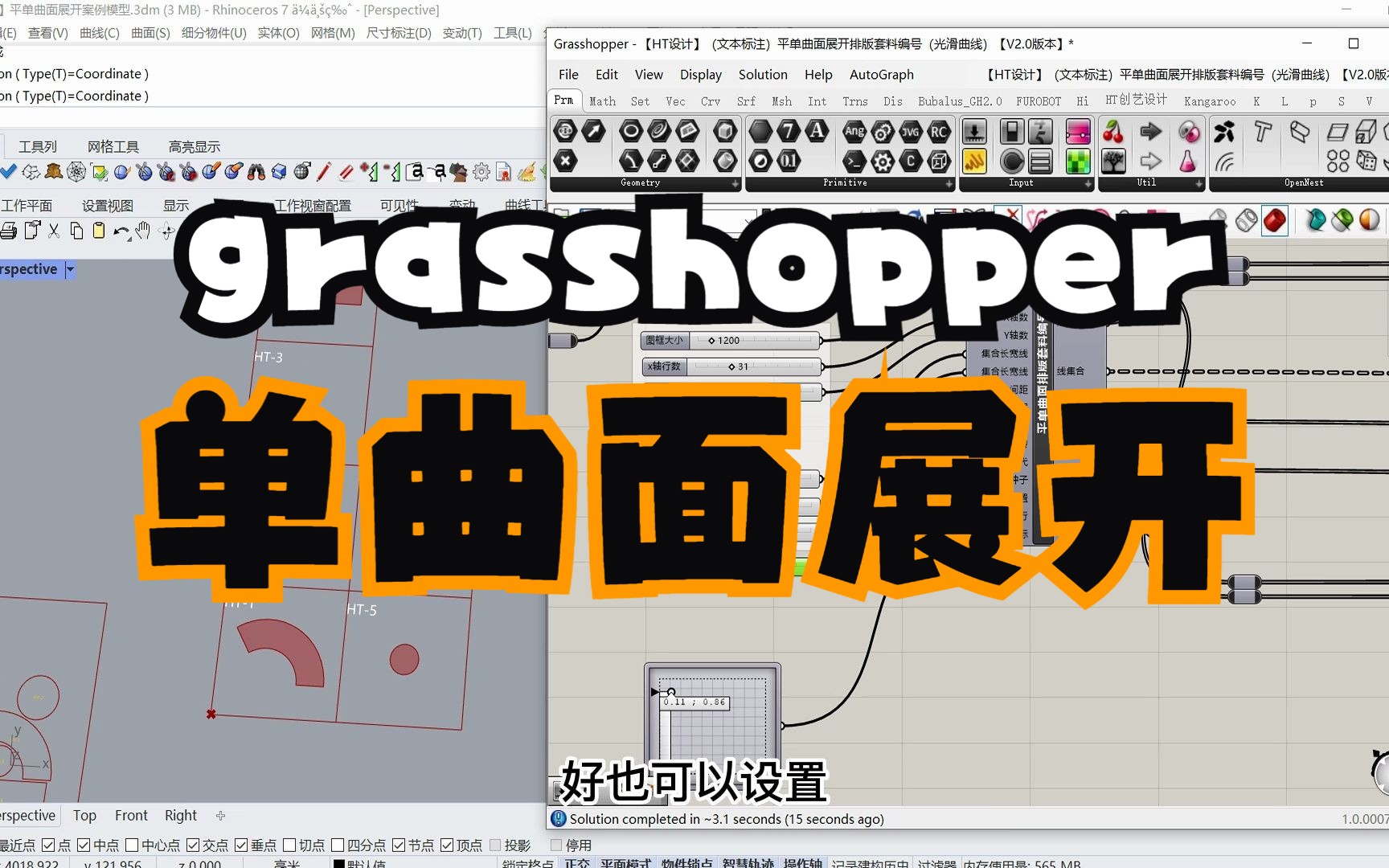
Task: Expand the Geometry panel dropdown arrow
Action: [734, 183]
